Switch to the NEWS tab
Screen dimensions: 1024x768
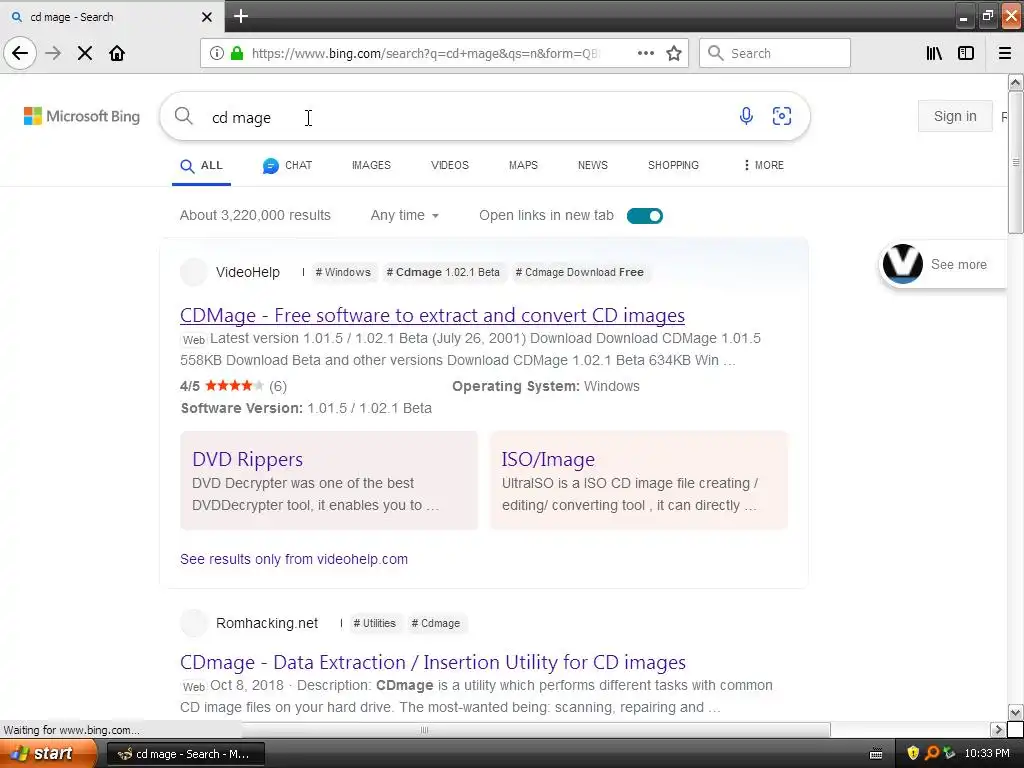[592, 165]
